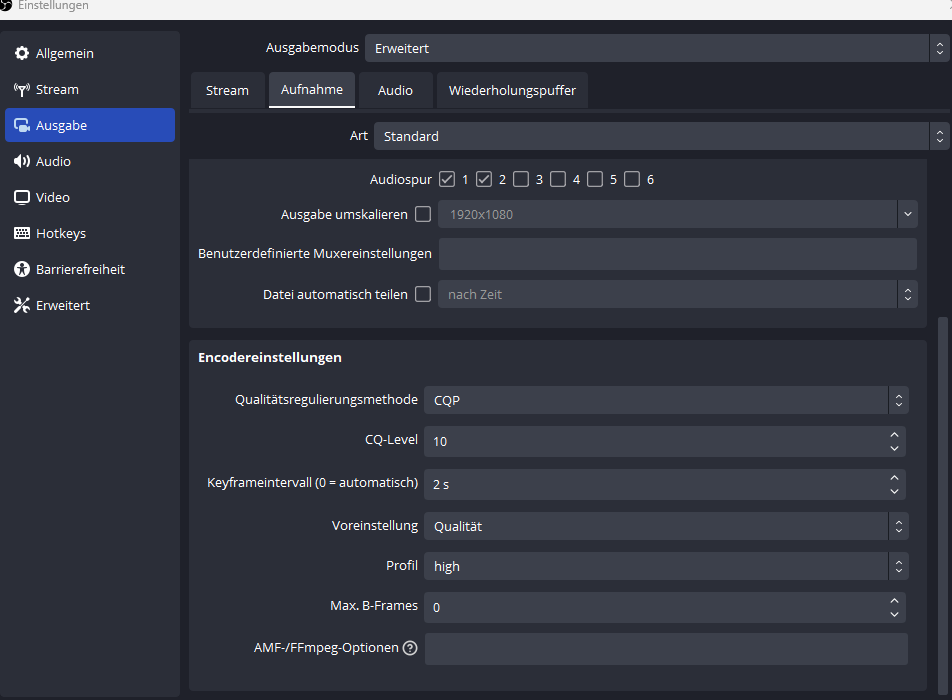
Task: Switch to the Stream output tab
Action: (x=228, y=90)
